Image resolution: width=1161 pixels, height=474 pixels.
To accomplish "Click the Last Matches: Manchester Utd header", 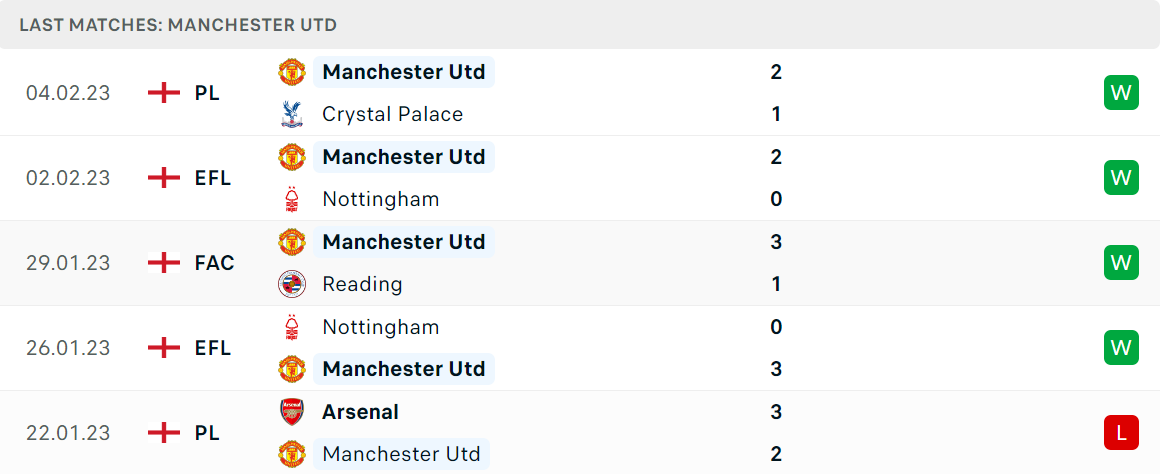I will [178, 25].
